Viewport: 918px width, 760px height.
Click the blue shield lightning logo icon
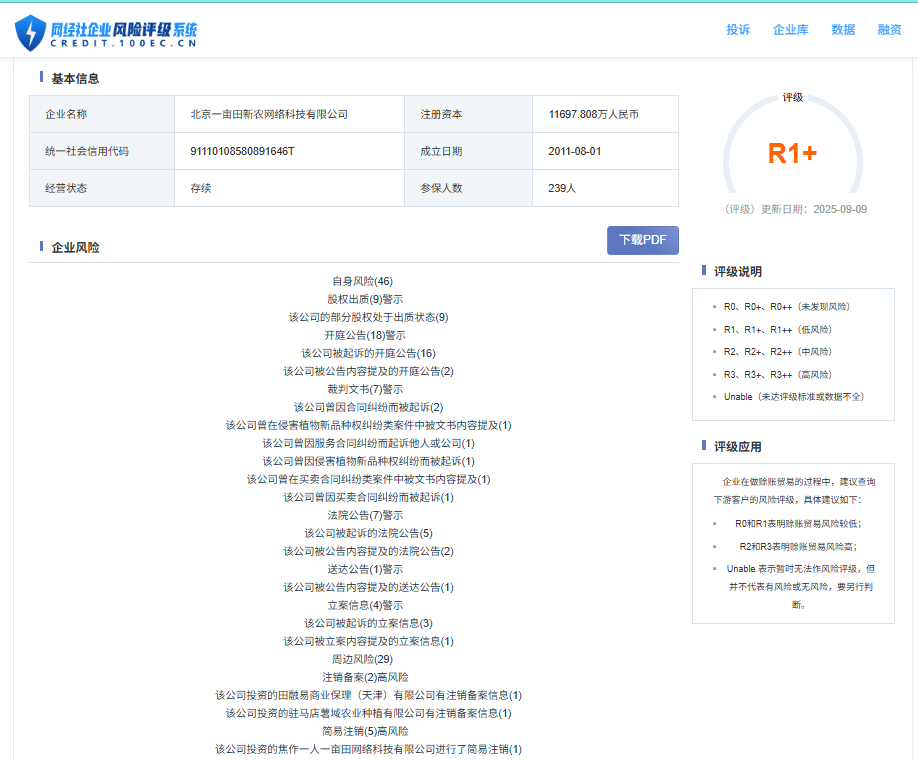tap(30, 33)
